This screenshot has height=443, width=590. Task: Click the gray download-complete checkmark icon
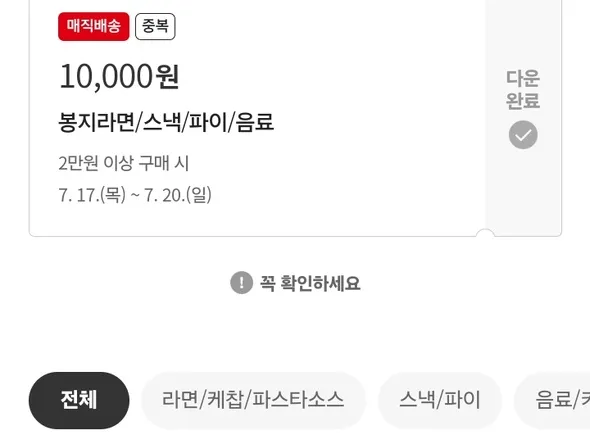523,135
